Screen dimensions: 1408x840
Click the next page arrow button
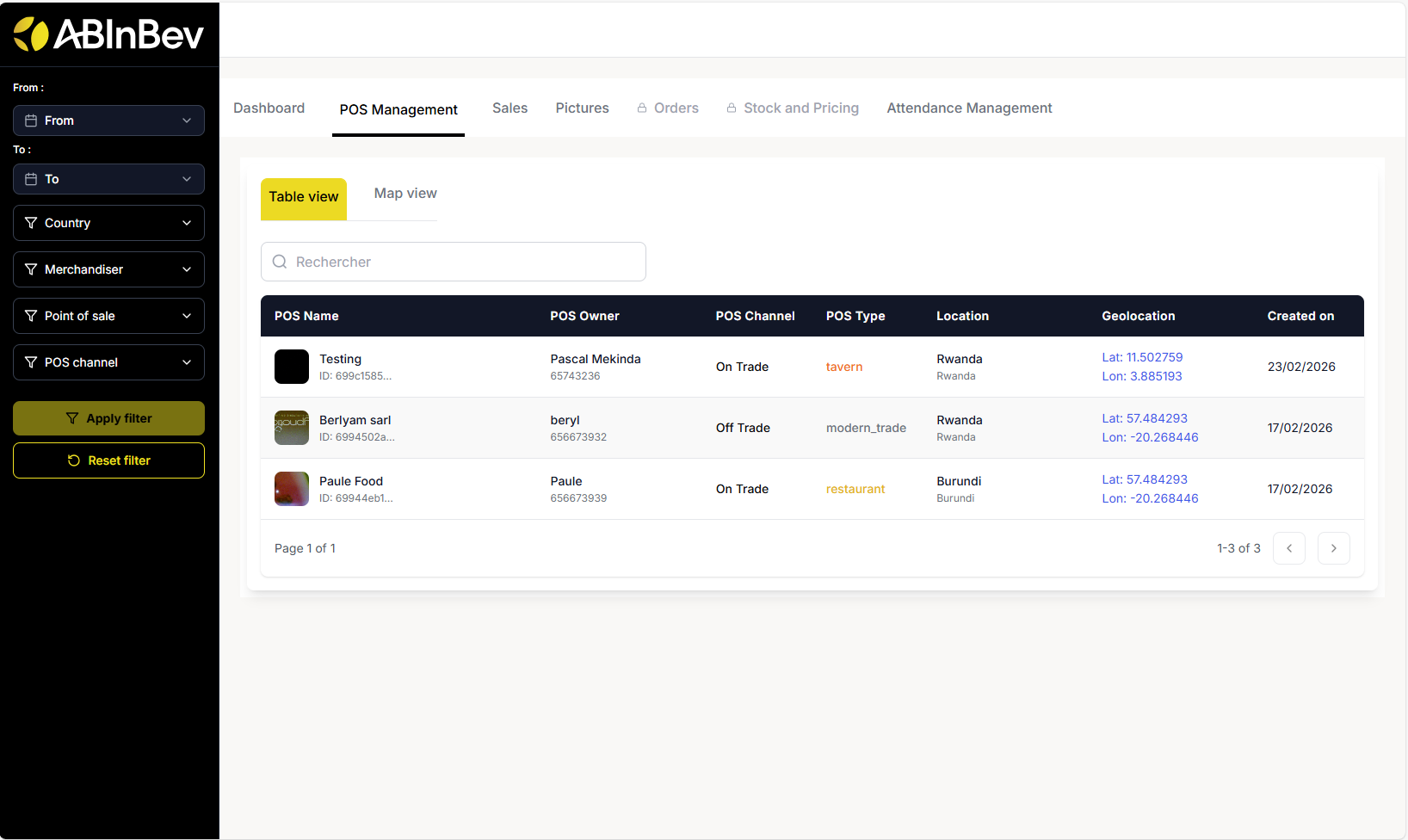[x=1333, y=548]
